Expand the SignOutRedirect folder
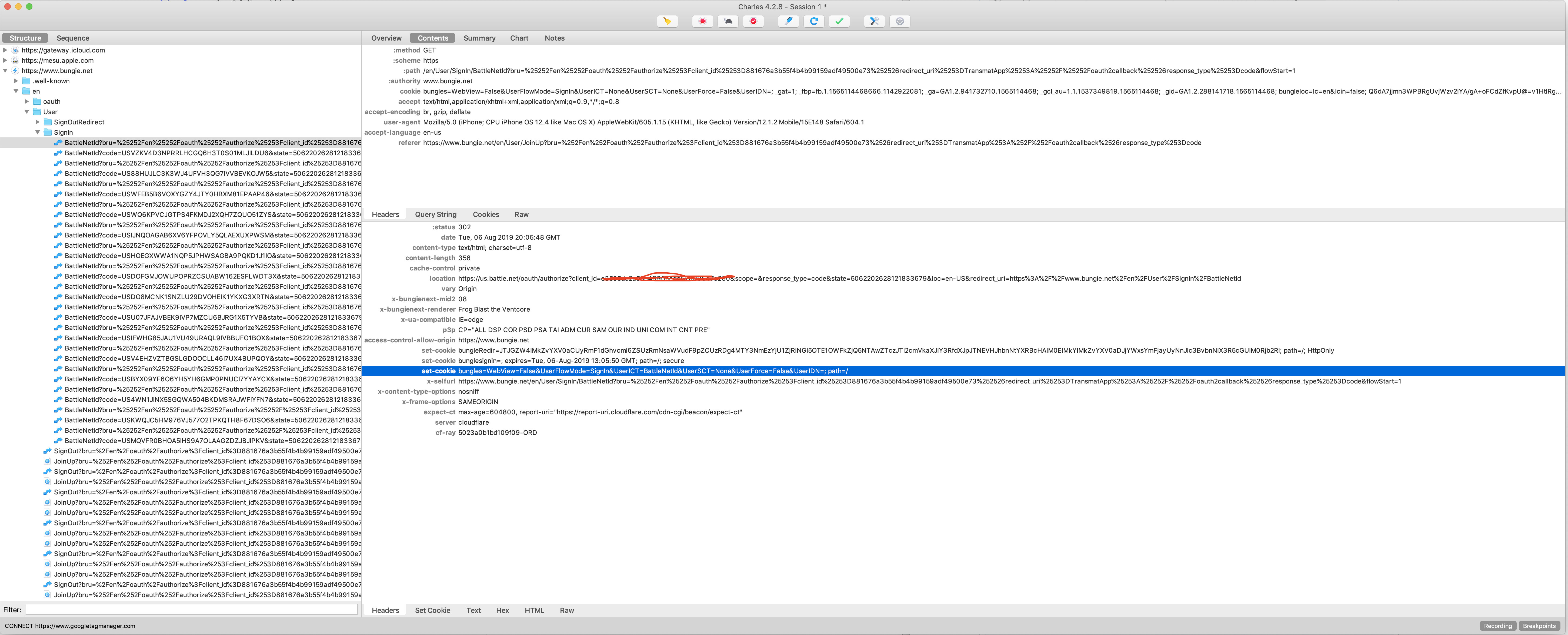 click(x=38, y=122)
